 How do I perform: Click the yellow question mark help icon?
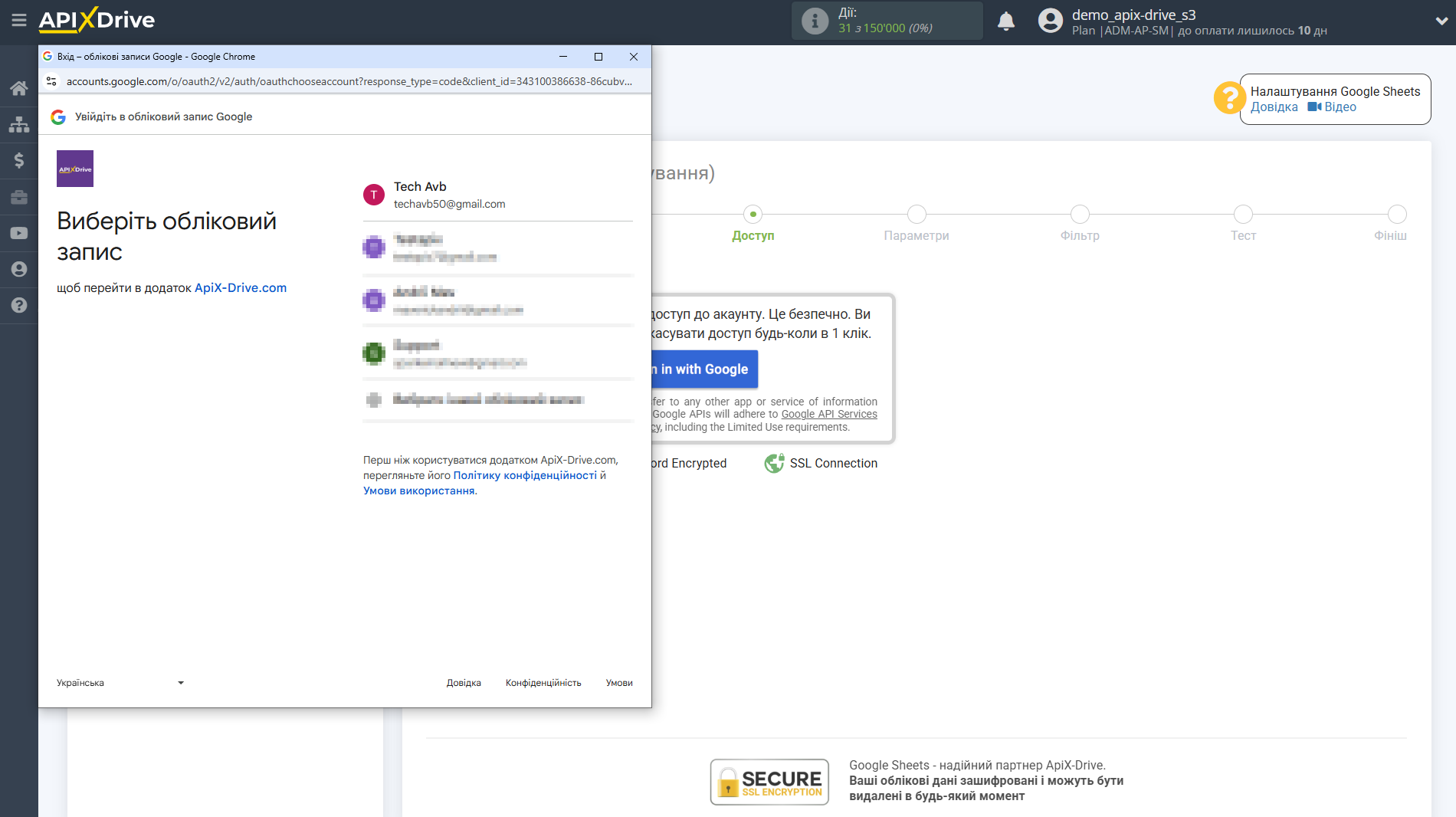point(1228,98)
